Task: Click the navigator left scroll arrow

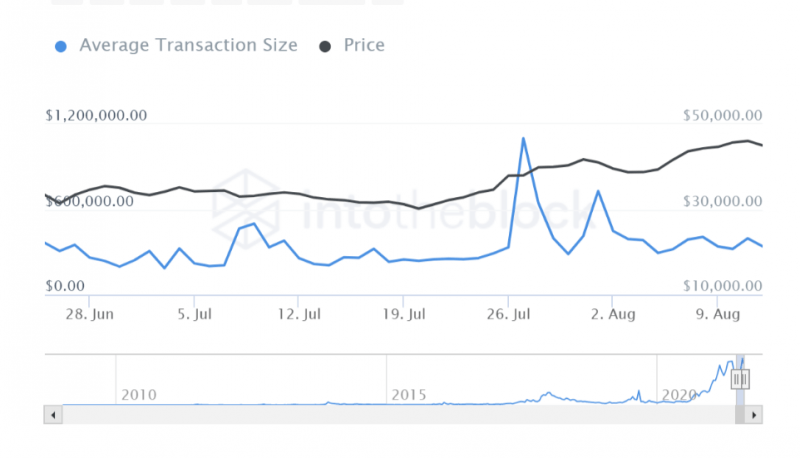Action: (x=53, y=415)
